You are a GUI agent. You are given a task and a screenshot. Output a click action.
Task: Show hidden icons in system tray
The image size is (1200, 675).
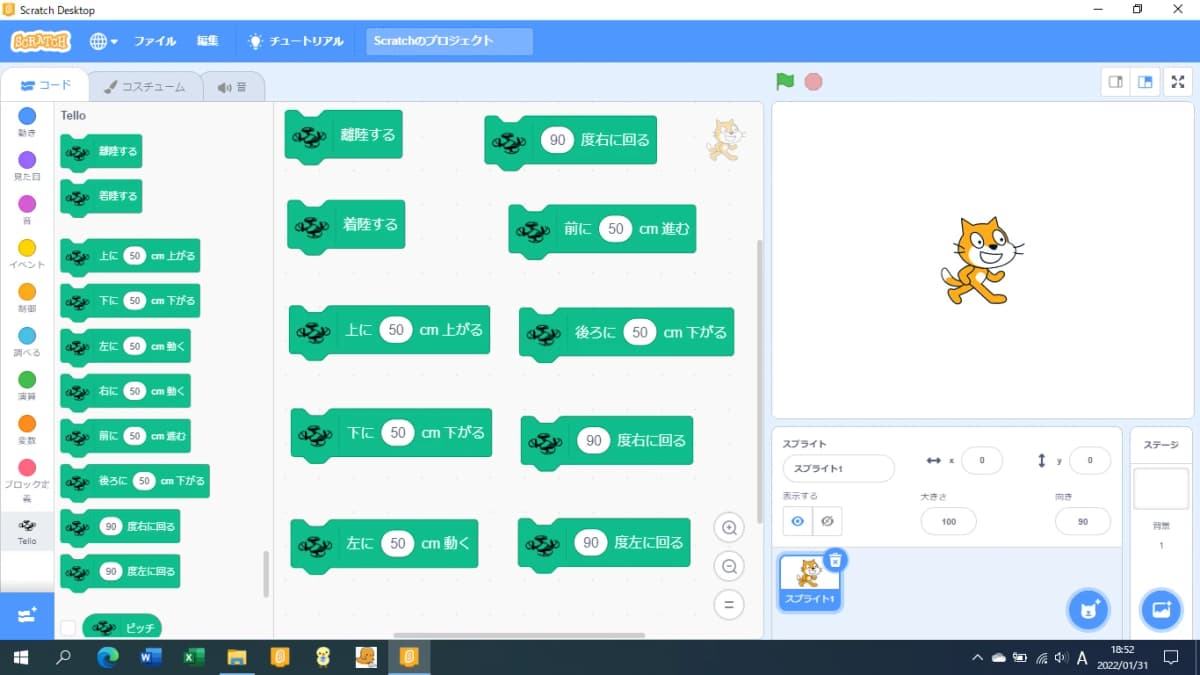tap(977, 658)
